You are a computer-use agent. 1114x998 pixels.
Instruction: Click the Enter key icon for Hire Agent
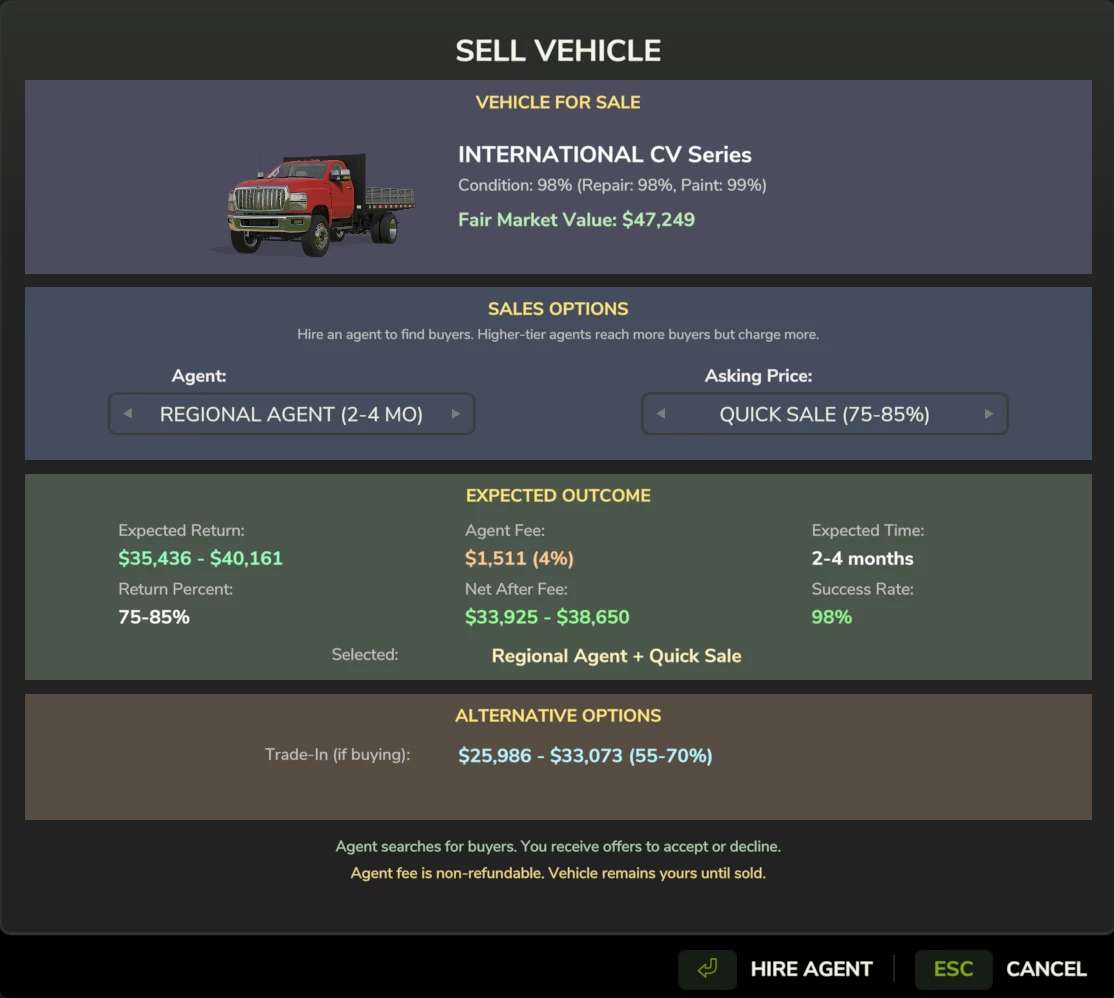pyautogui.click(x=707, y=969)
